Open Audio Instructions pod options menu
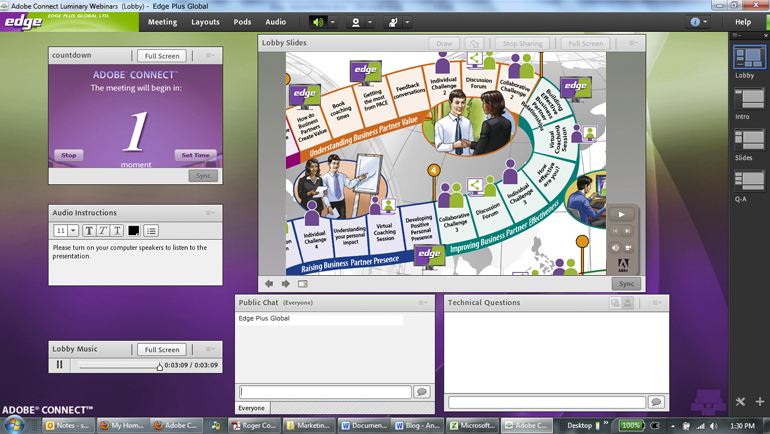Image resolution: width=770 pixels, height=434 pixels. click(x=210, y=213)
